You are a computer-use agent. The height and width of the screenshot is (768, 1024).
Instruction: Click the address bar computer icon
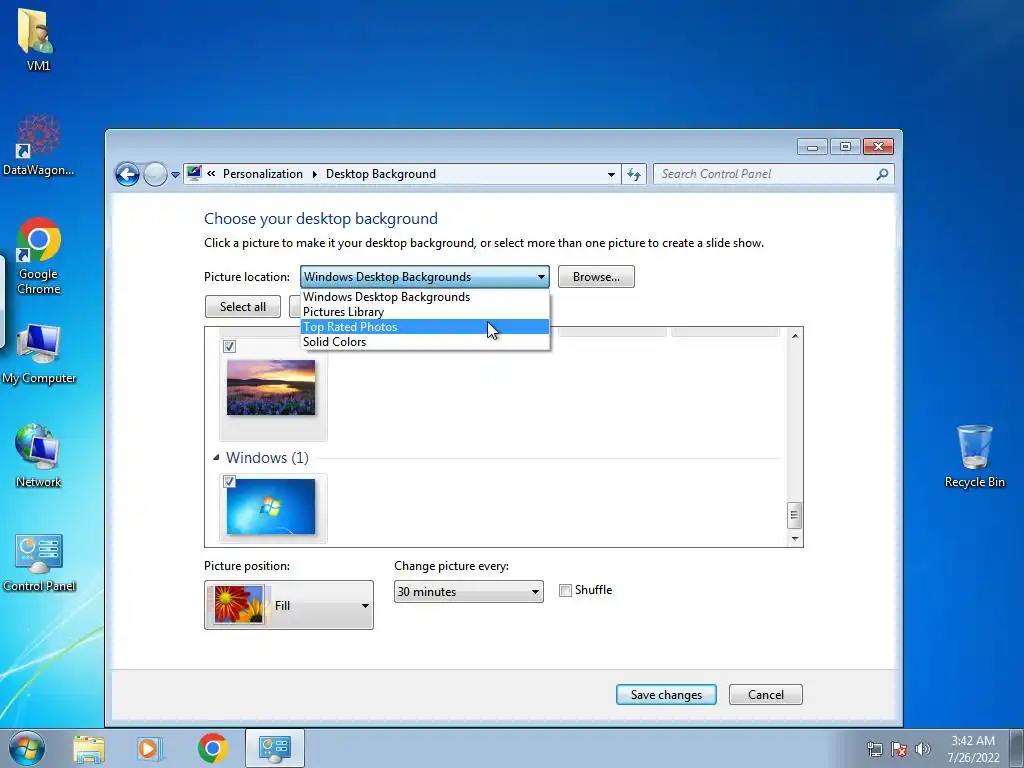pyautogui.click(x=194, y=174)
